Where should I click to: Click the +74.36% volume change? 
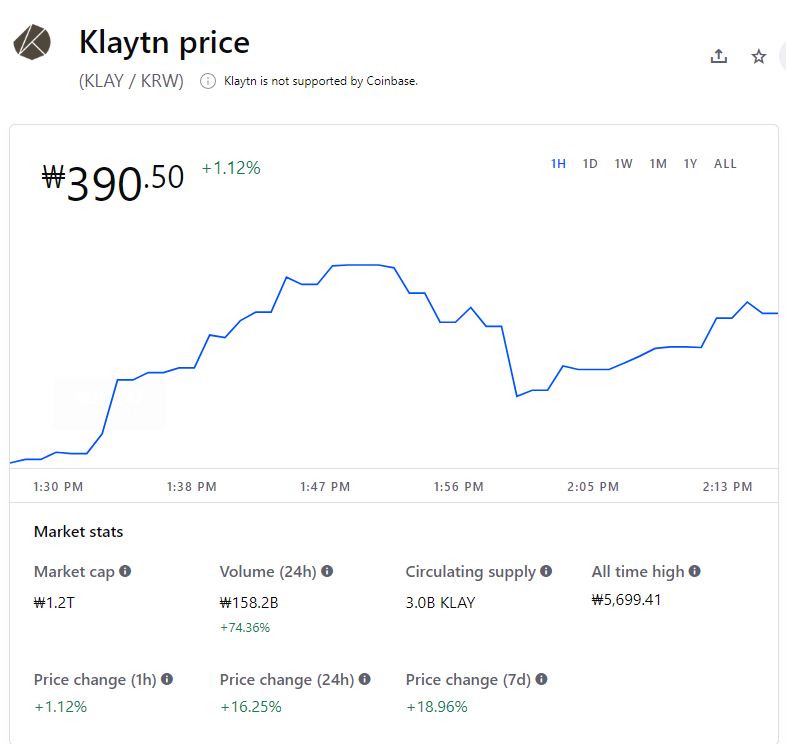click(x=245, y=628)
